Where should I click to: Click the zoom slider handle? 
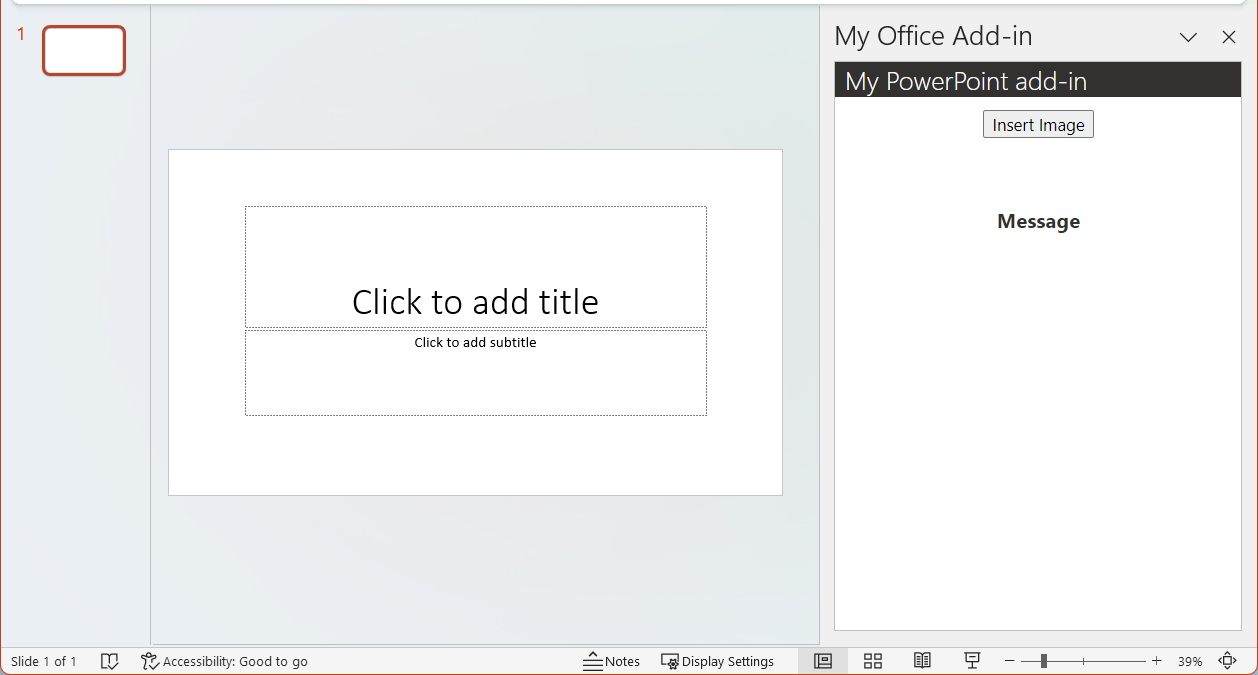pos(1046,661)
